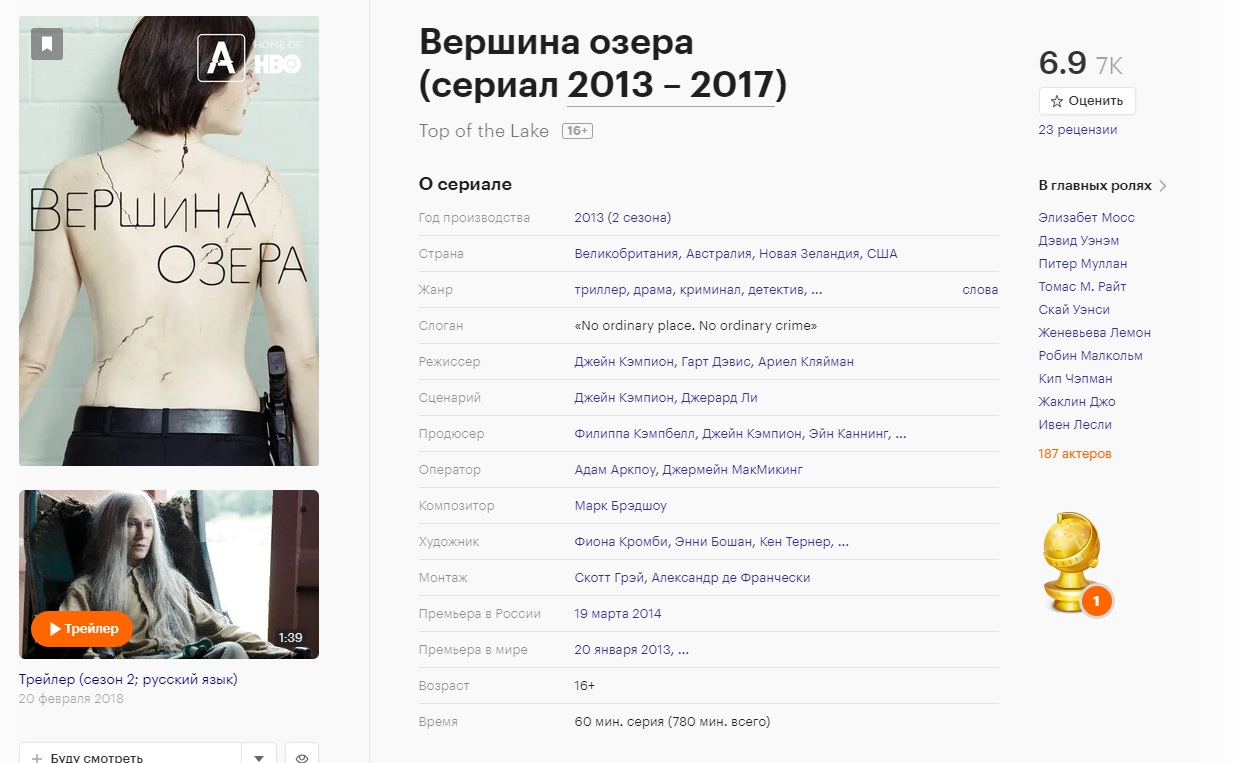Open actor Элизабет Мосс page
Screen dimensions: 1237x763
pyautogui.click(x=1087, y=218)
